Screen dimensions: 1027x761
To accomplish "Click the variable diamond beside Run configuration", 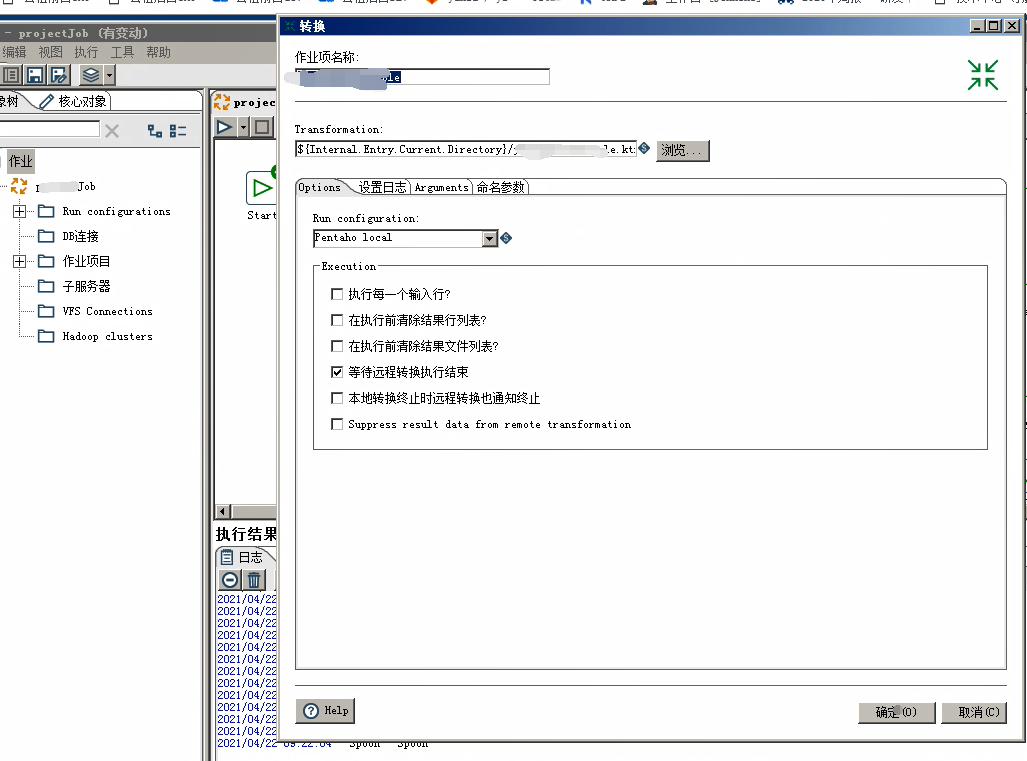I will point(505,238).
